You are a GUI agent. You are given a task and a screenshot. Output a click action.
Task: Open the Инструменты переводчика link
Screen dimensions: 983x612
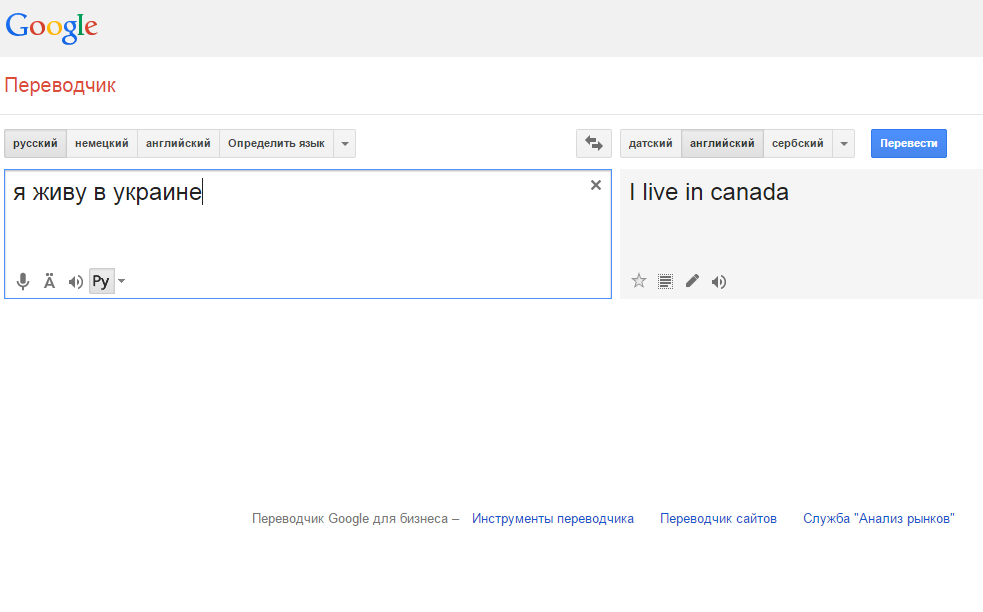(x=553, y=519)
